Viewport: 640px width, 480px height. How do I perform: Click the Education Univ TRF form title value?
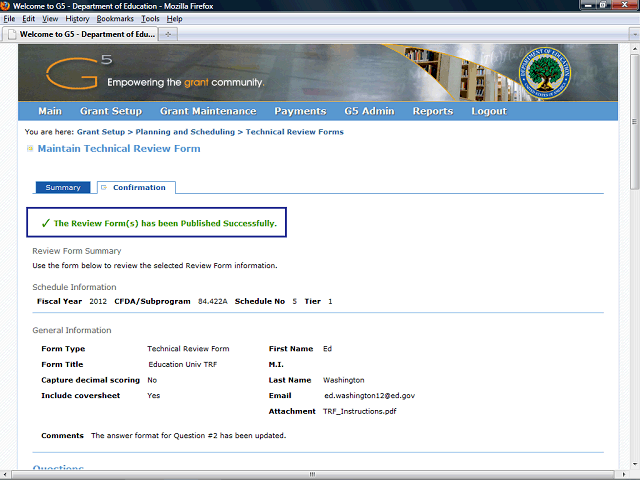[x=182, y=364]
